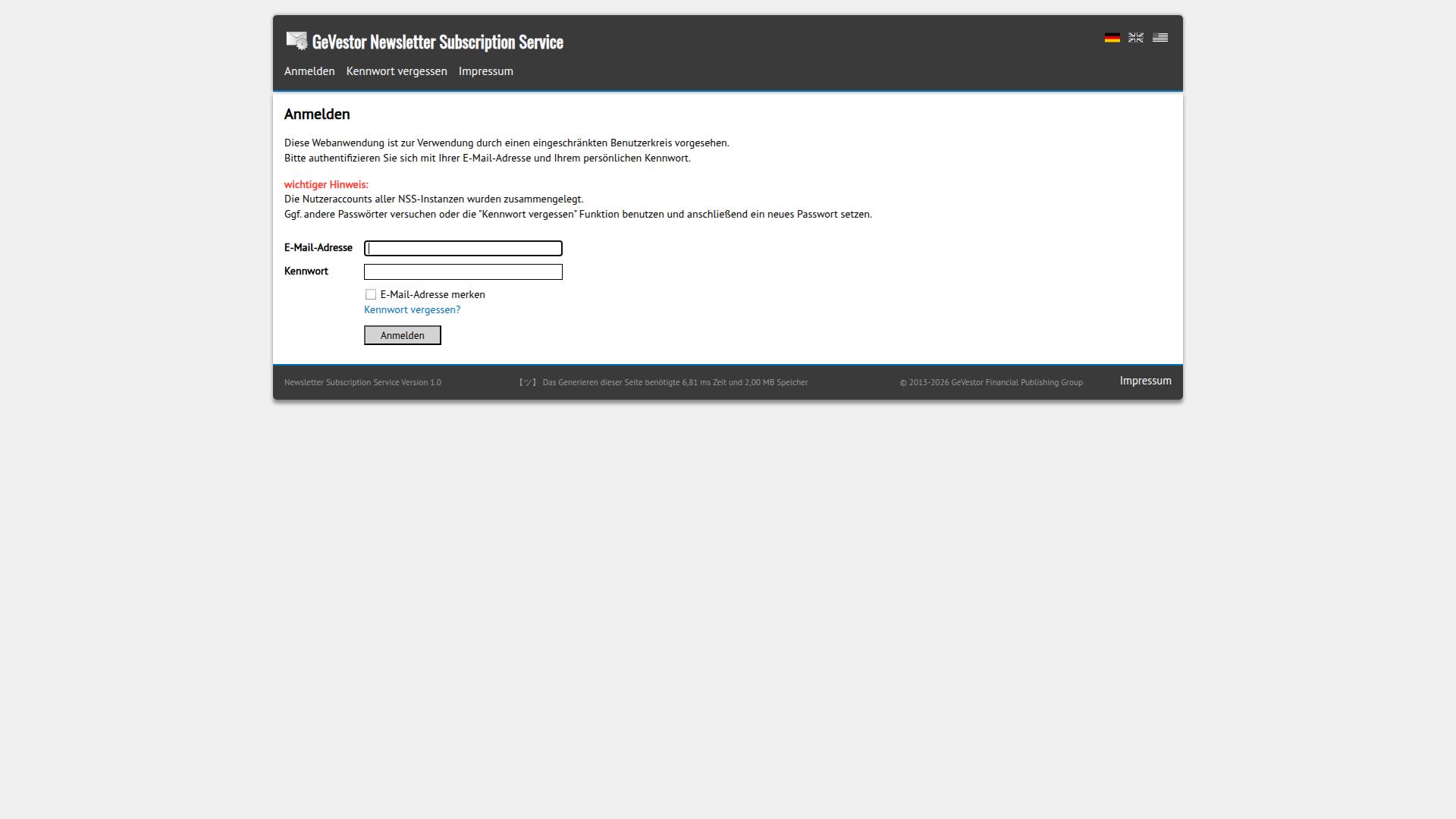Screen dimensions: 1456x819
Task: Click the Kennwort label
Action: click(306, 271)
